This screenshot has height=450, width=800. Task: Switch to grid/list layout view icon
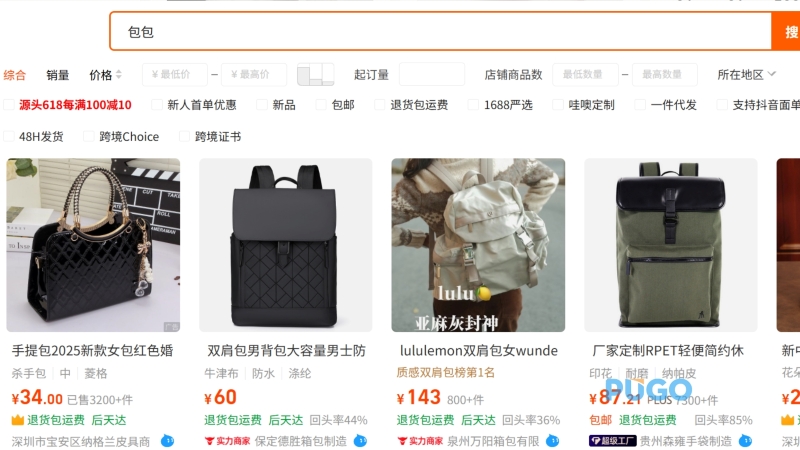coord(315,74)
